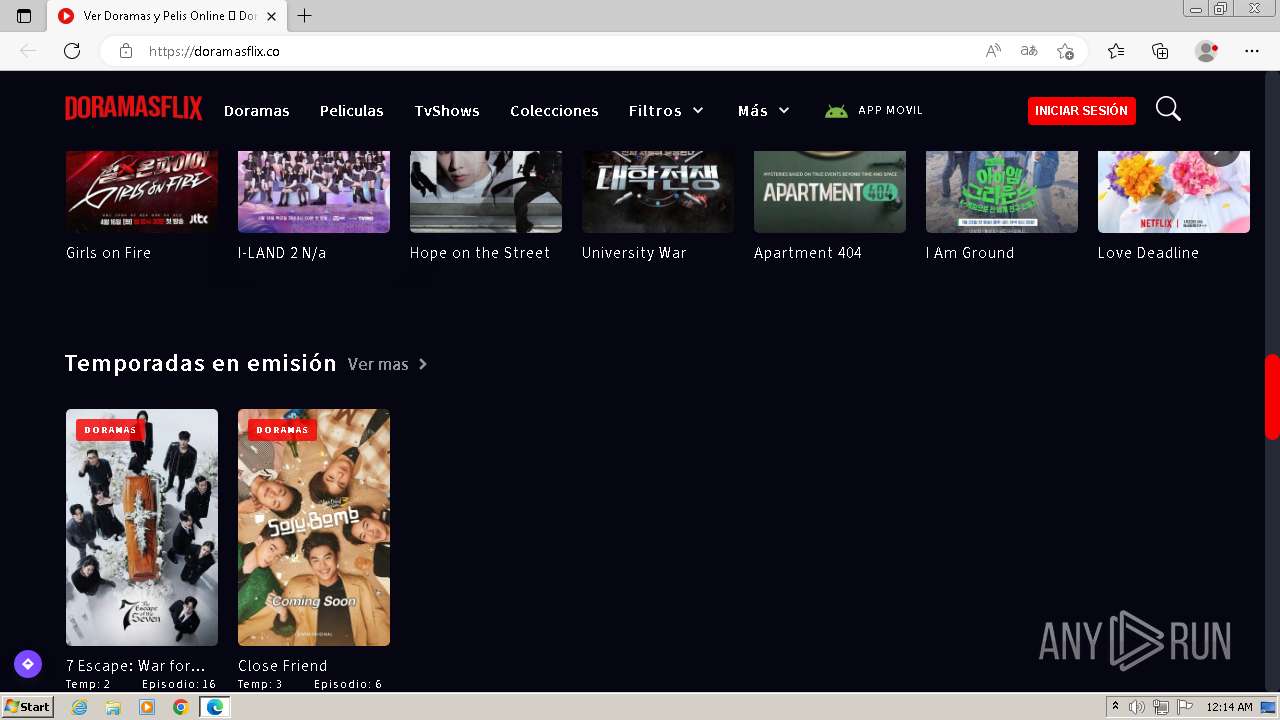Open the TvShows section

tap(447, 111)
